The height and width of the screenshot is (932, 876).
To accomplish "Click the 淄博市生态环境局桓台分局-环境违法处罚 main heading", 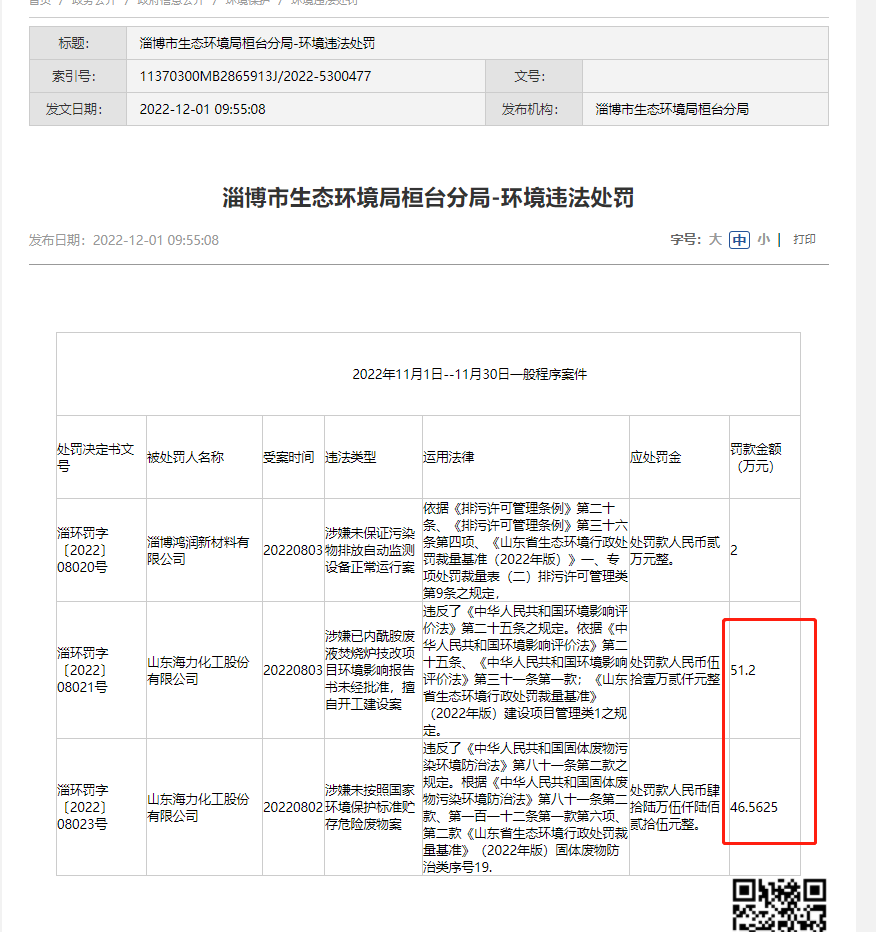I will [x=428, y=197].
